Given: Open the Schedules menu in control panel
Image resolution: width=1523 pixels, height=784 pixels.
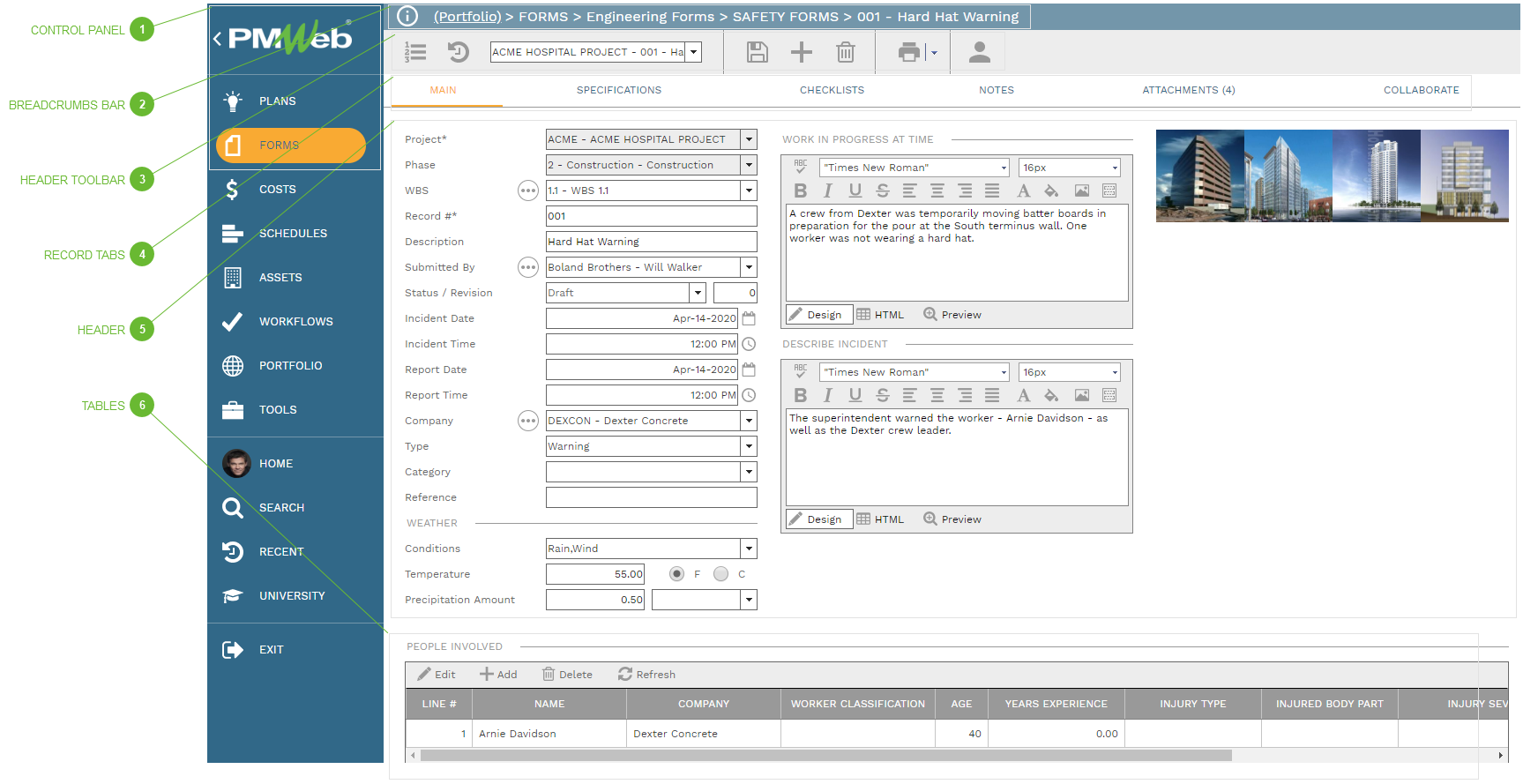Looking at the screenshot, I should pyautogui.click(x=295, y=233).
